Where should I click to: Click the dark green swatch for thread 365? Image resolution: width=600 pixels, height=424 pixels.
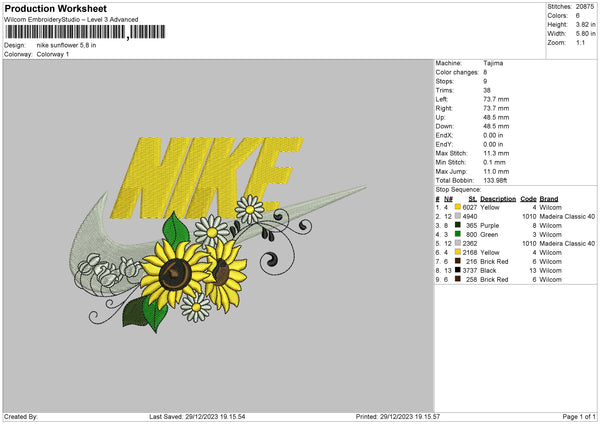point(458,225)
